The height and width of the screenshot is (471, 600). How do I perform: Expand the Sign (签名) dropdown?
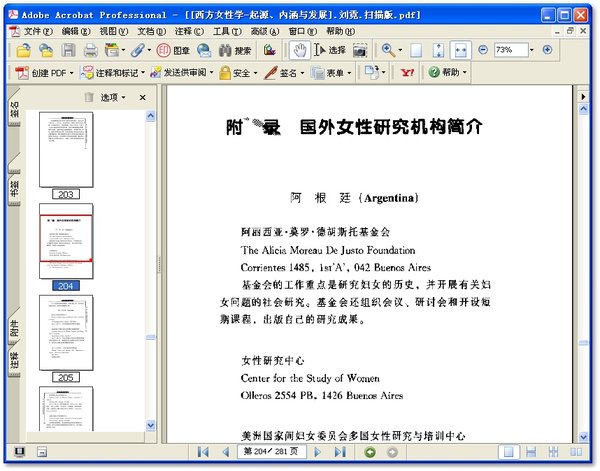click(x=302, y=73)
